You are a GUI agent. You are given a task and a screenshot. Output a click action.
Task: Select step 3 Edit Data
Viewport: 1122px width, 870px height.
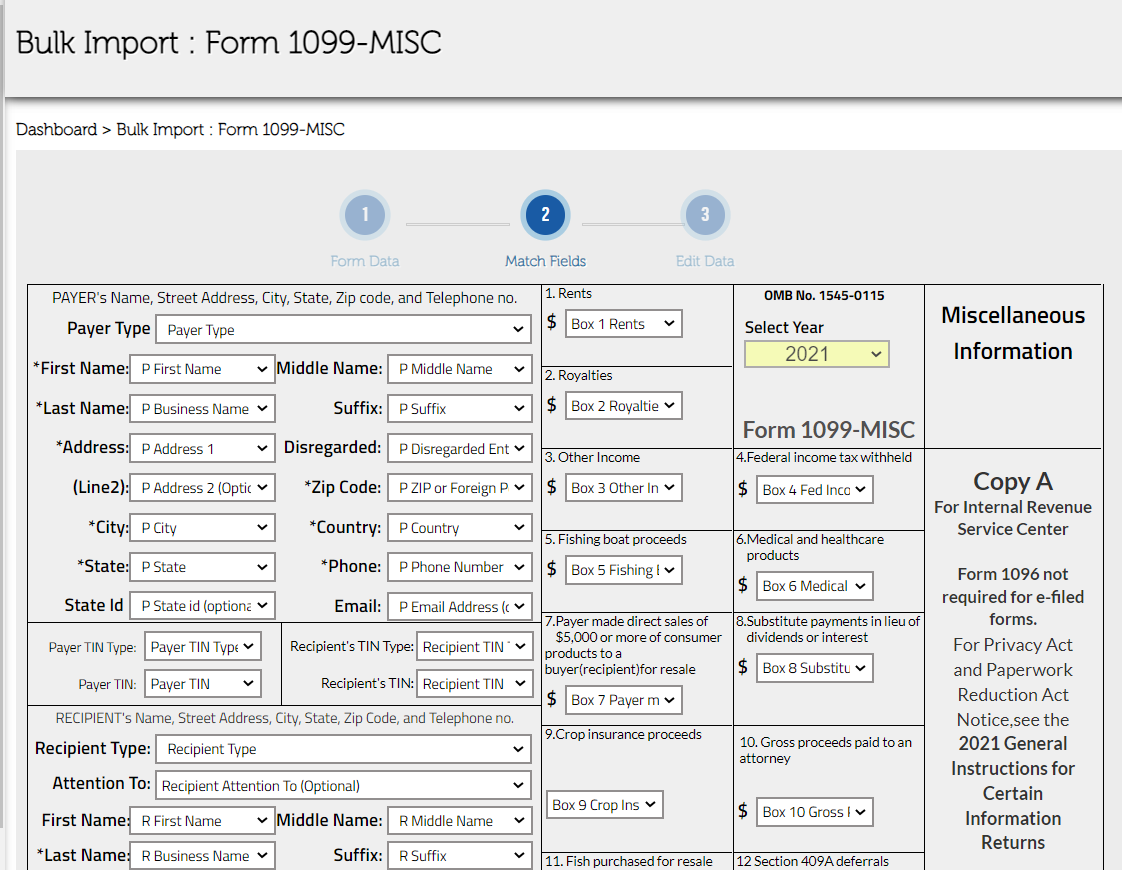[705, 214]
